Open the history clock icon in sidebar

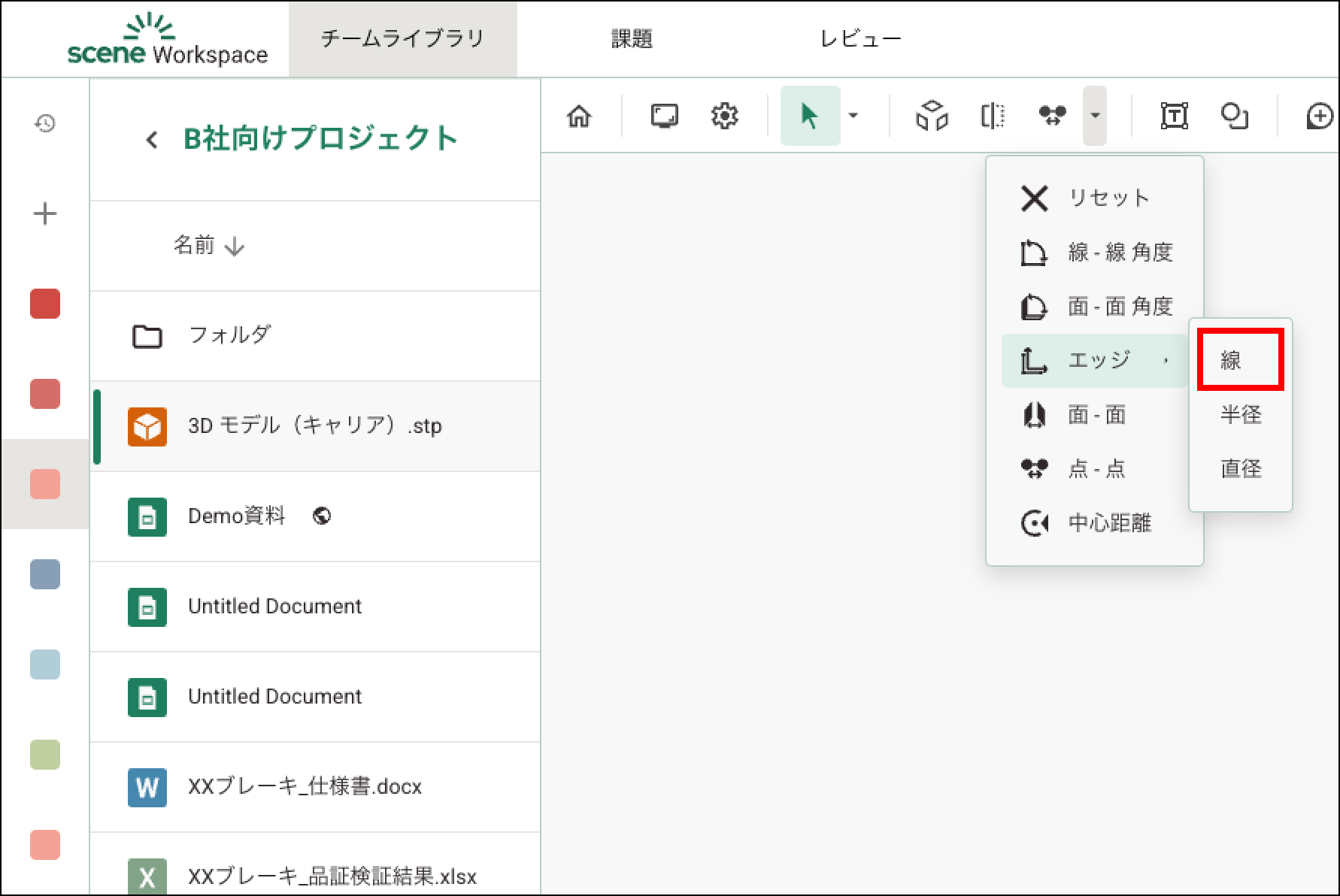click(45, 123)
